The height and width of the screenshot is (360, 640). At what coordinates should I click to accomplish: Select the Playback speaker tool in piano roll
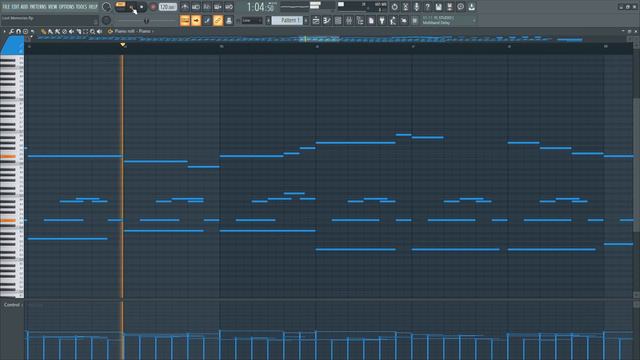100,31
